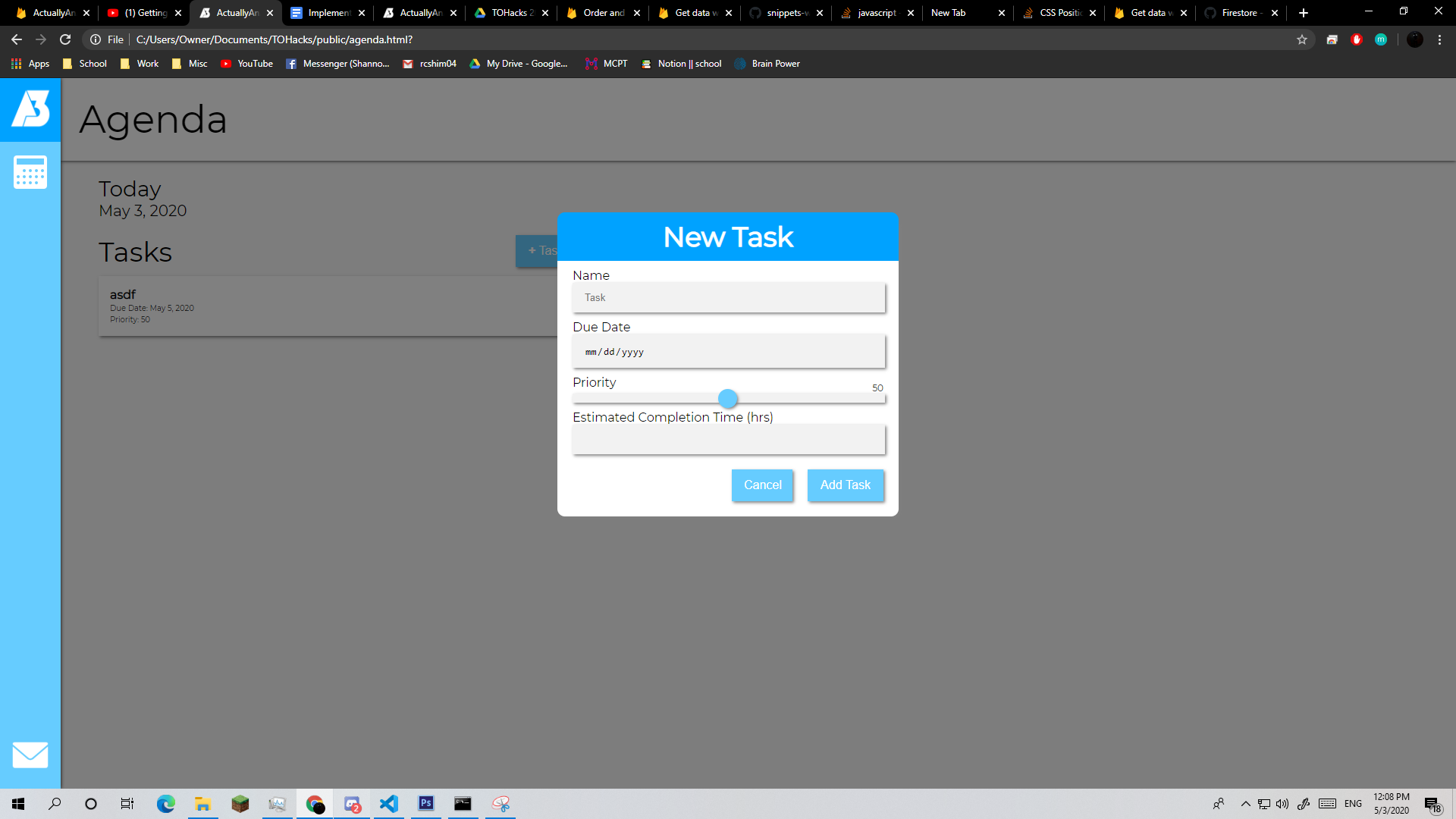
Task: Click the Add Task button
Action: pyautogui.click(x=845, y=485)
